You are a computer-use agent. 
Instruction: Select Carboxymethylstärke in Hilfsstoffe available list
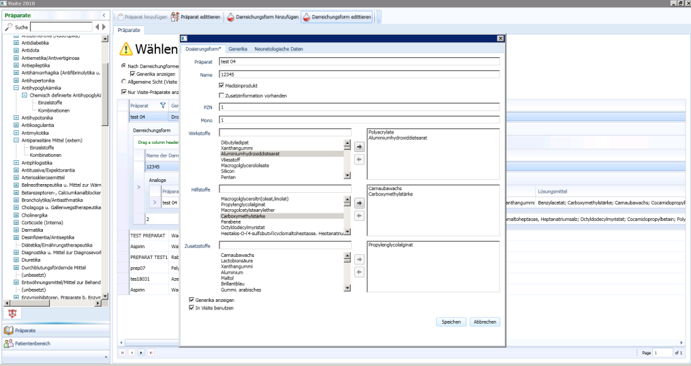point(281,216)
